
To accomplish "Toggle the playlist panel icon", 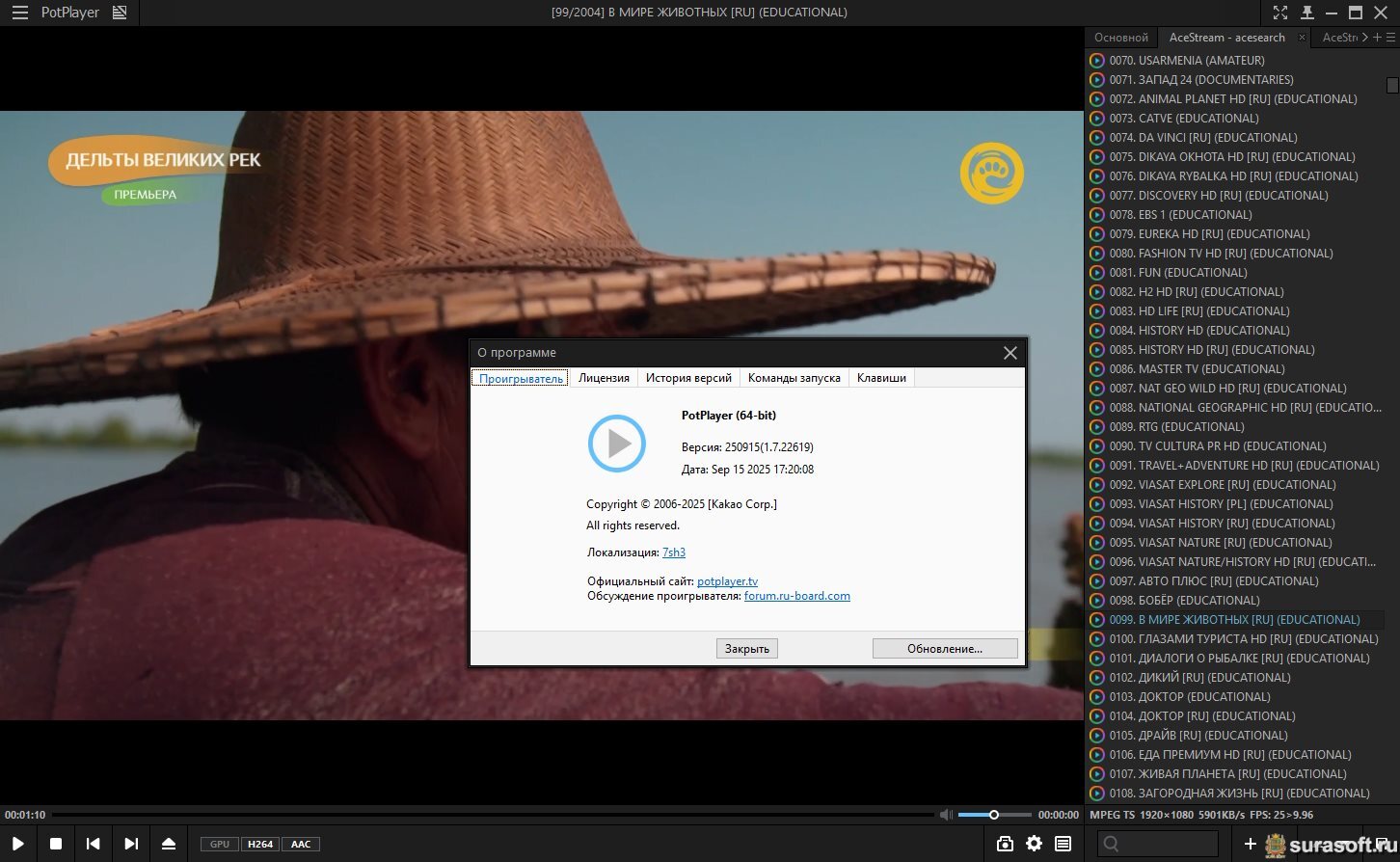I will tap(1063, 844).
